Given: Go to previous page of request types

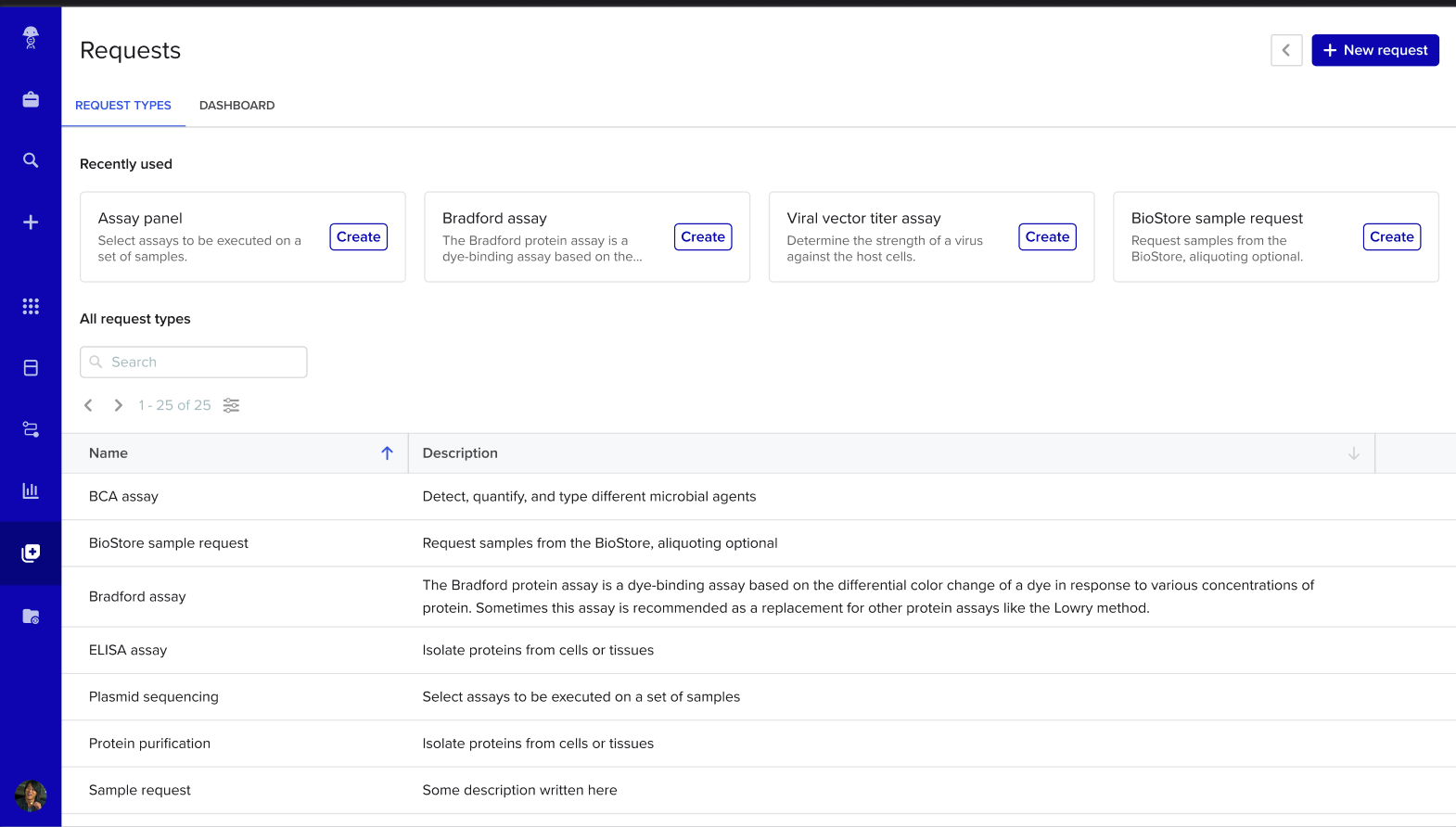Looking at the screenshot, I should pyautogui.click(x=89, y=405).
